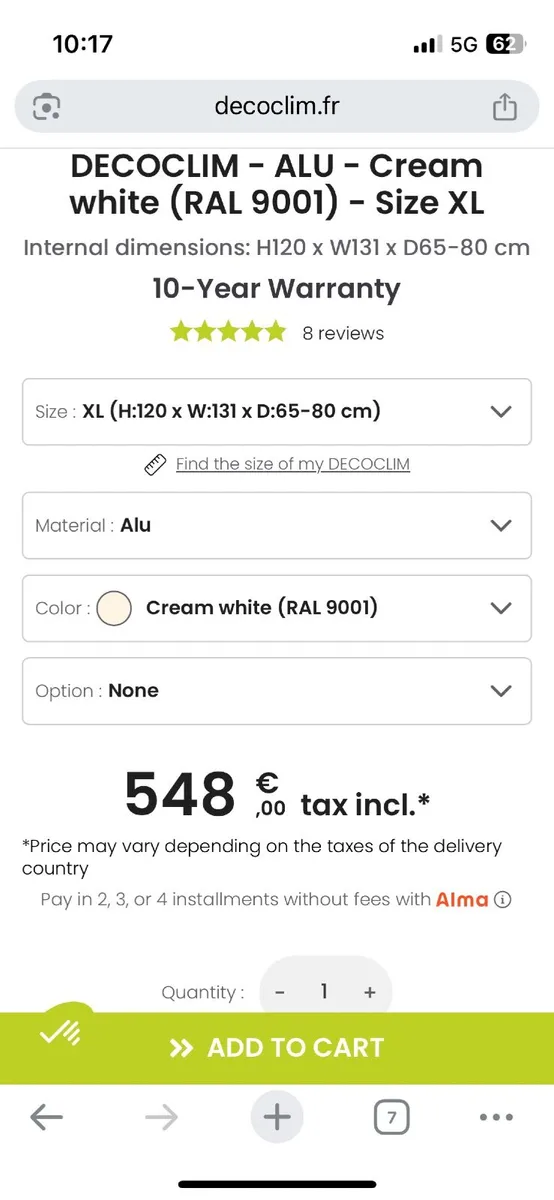Tap the ADD TO CART button
The width and height of the screenshot is (554, 1200).
coord(277,1047)
